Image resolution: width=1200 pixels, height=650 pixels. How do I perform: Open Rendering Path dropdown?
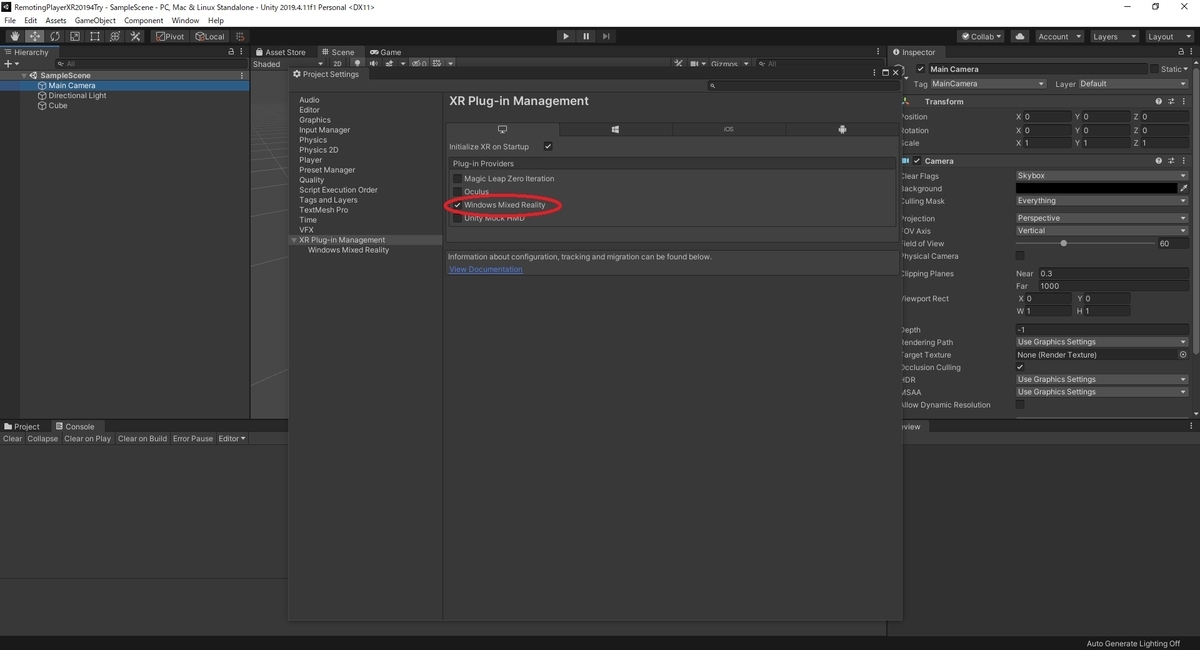point(1102,342)
